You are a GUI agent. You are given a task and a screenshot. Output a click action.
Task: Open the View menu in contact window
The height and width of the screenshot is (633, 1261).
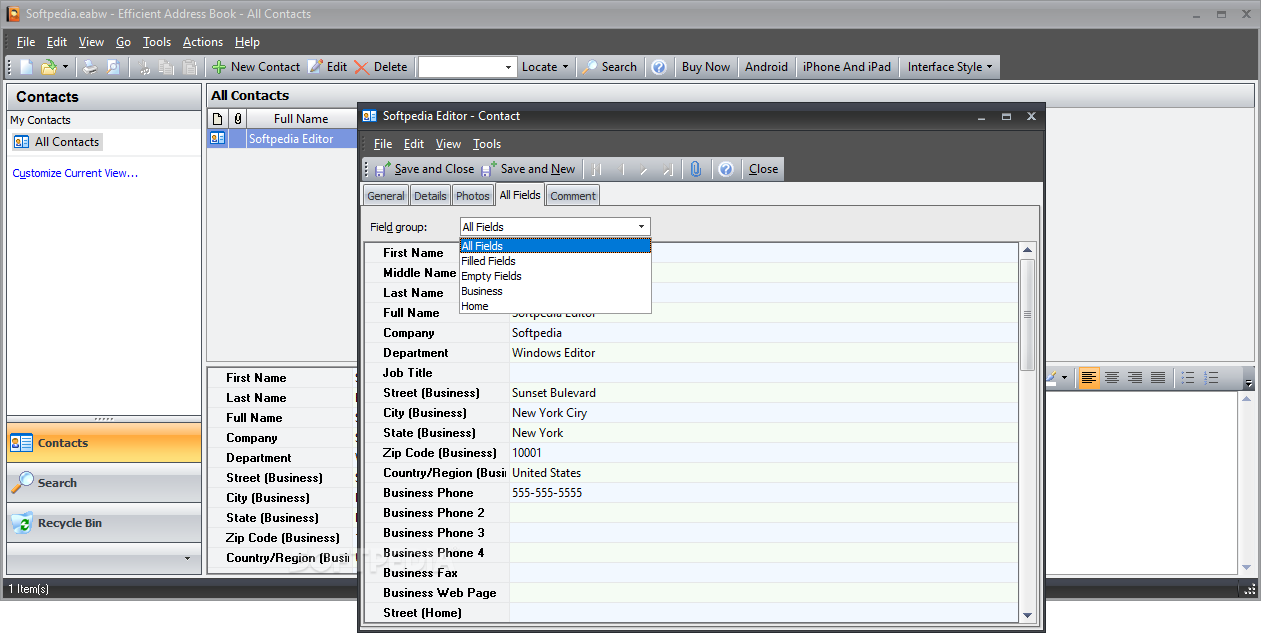pos(449,144)
